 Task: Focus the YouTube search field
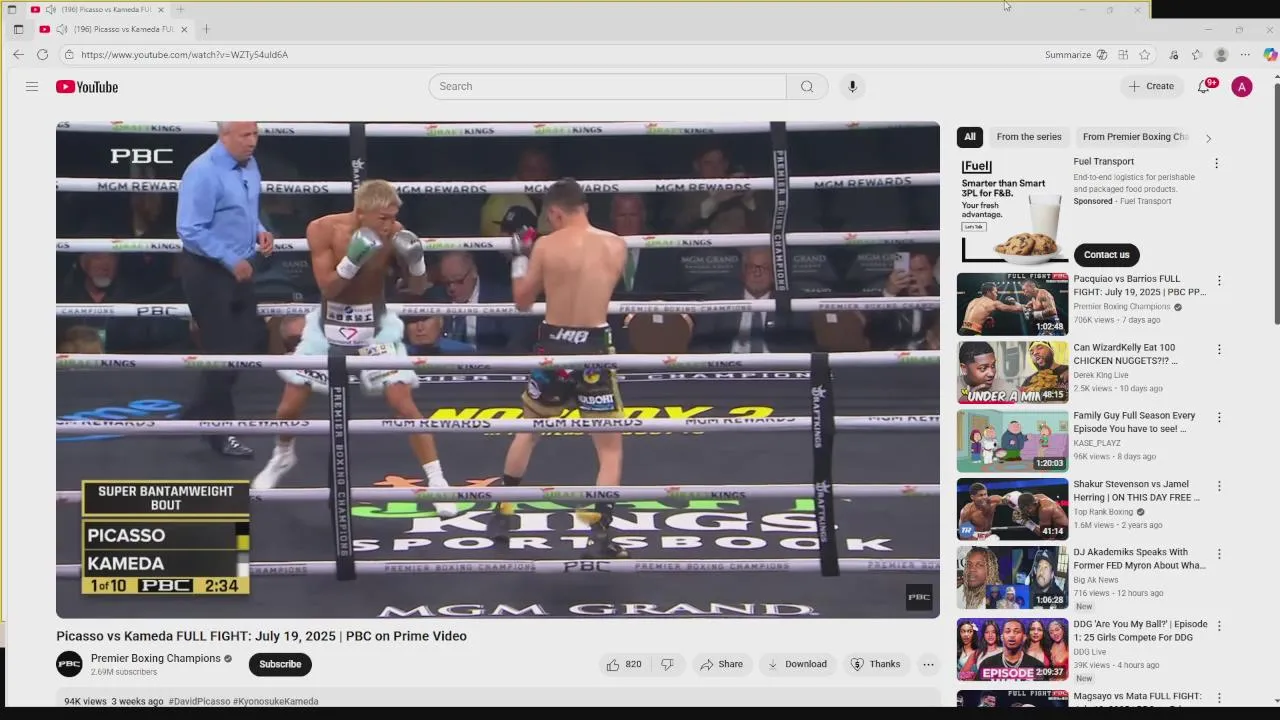[607, 86]
